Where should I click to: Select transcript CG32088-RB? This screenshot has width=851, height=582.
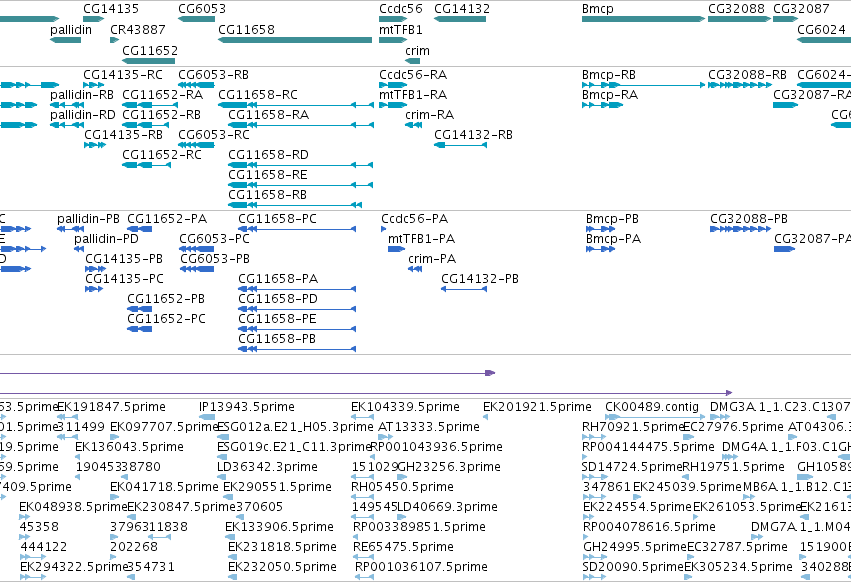pos(739,85)
